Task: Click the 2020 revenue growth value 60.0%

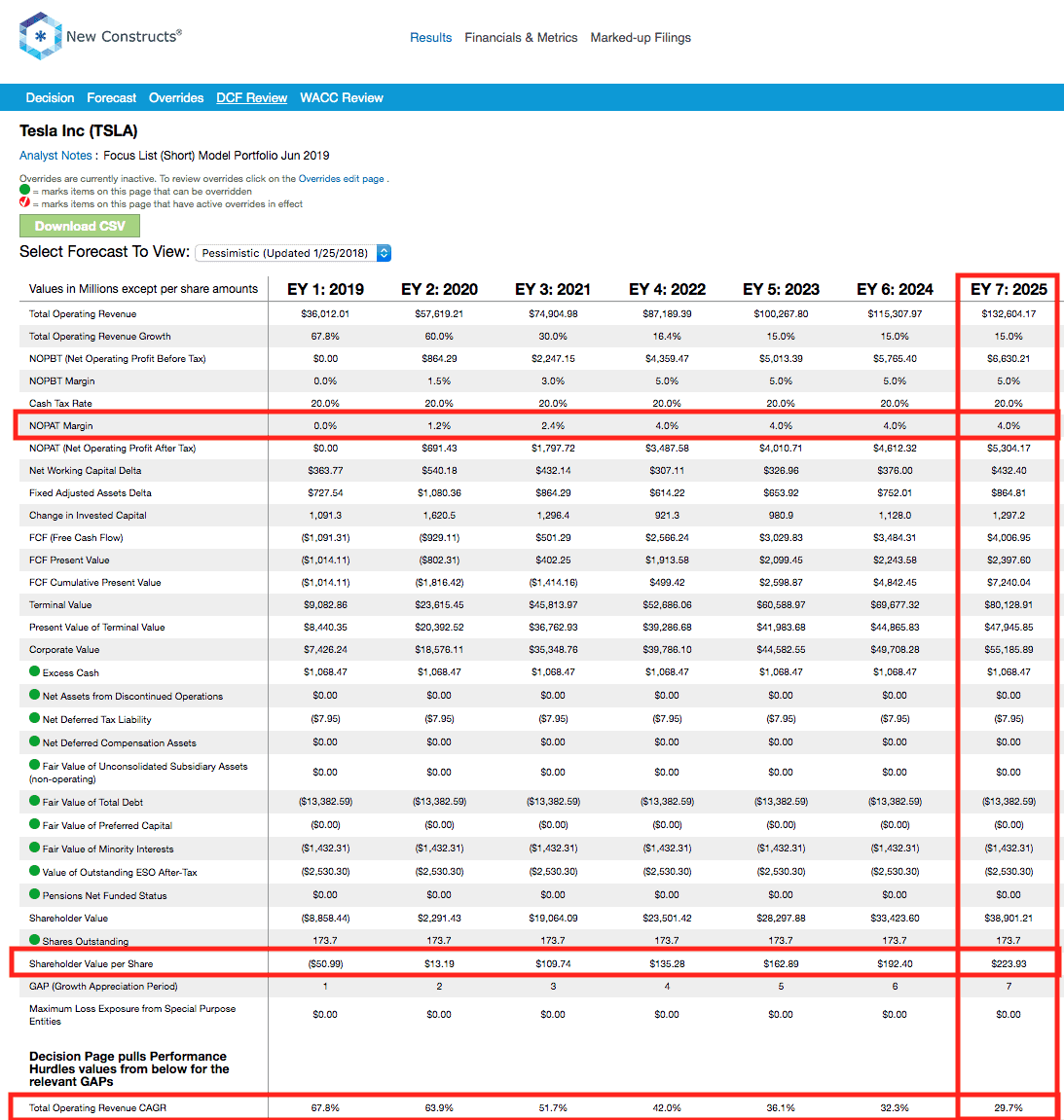Action: pyautogui.click(x=439, y=336)
